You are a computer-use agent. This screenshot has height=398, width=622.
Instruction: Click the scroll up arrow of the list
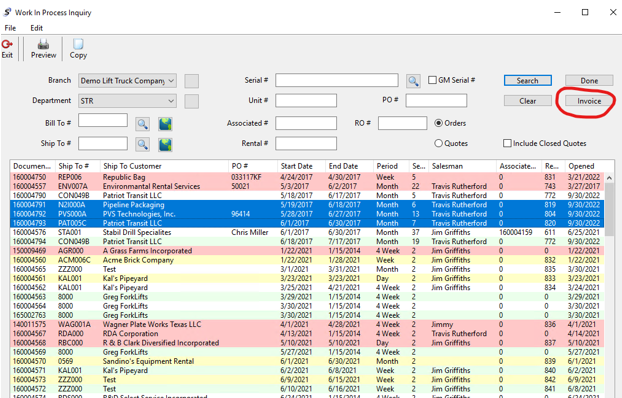(609, 178)
